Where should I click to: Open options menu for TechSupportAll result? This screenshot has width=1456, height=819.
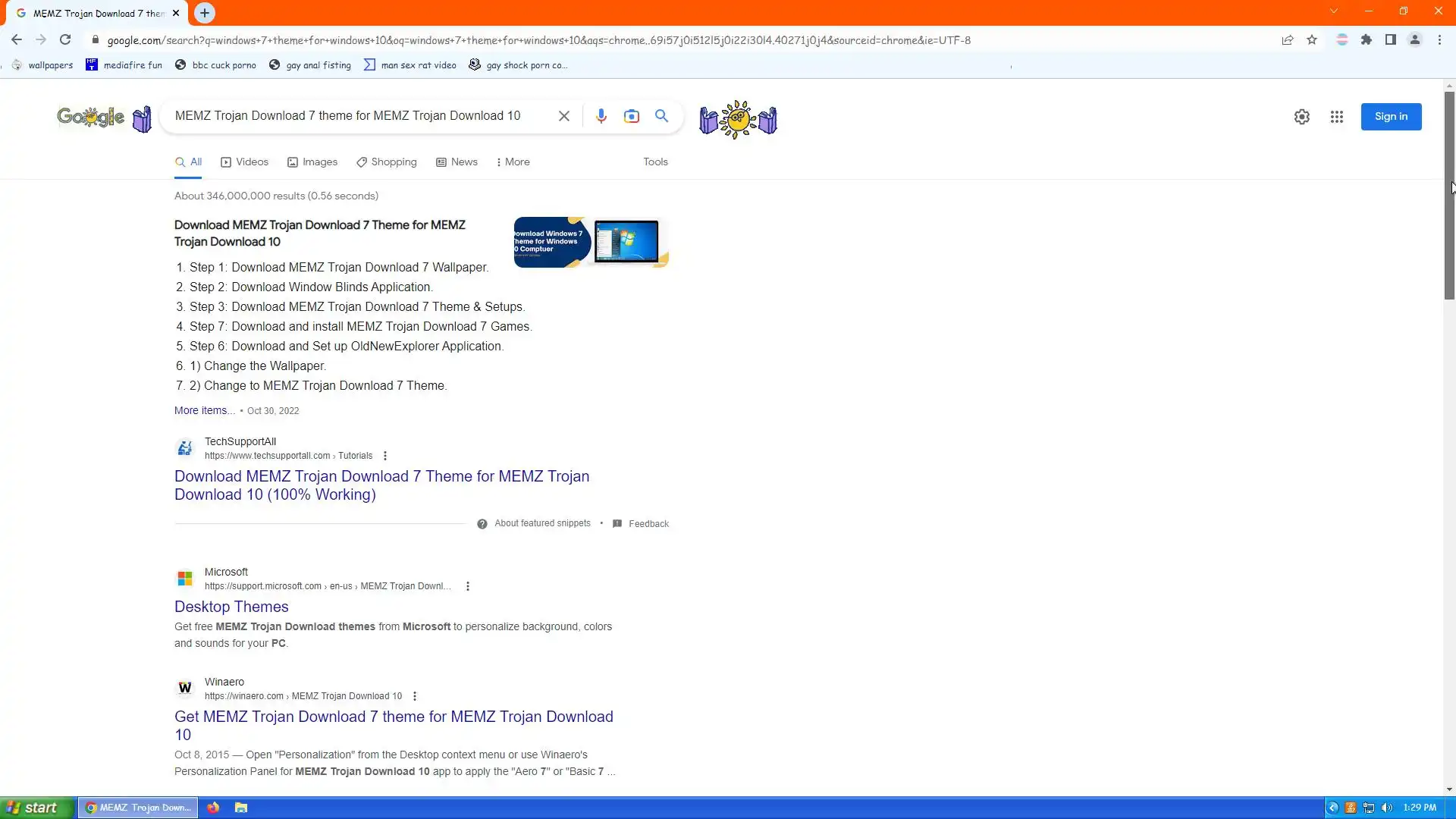pyautogui.click(x=385, y=456)
